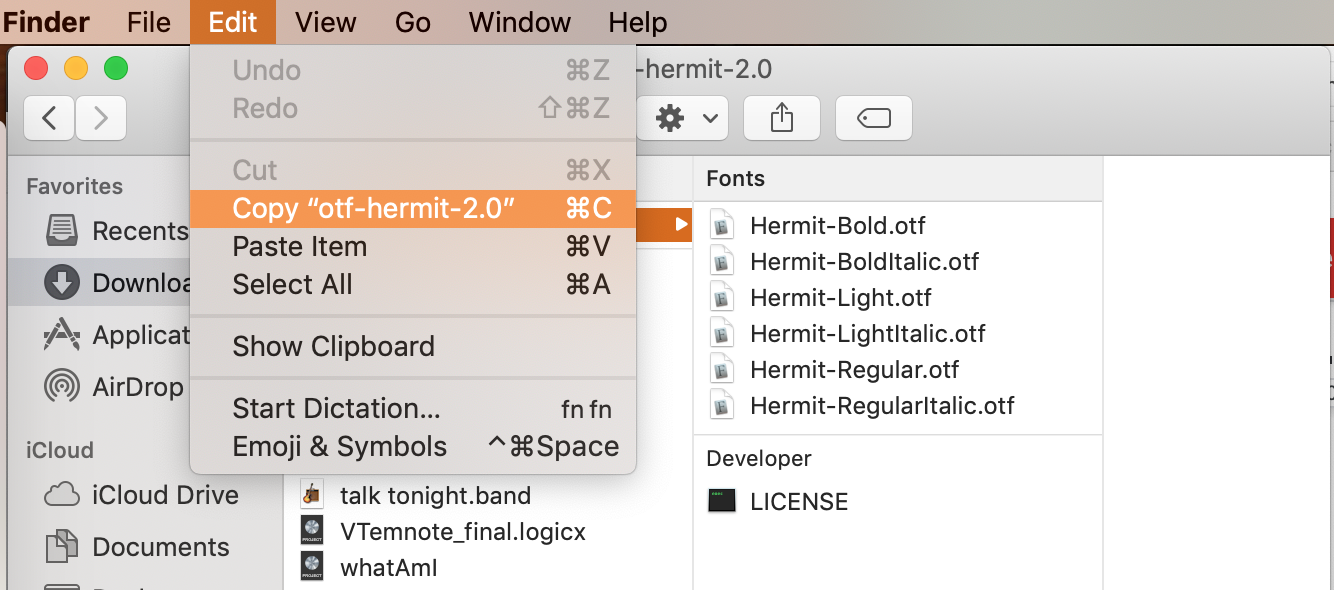Click the Edit Tags toolbar button
This screenshot has width=1334, height=590.
(x=874, y=118)
